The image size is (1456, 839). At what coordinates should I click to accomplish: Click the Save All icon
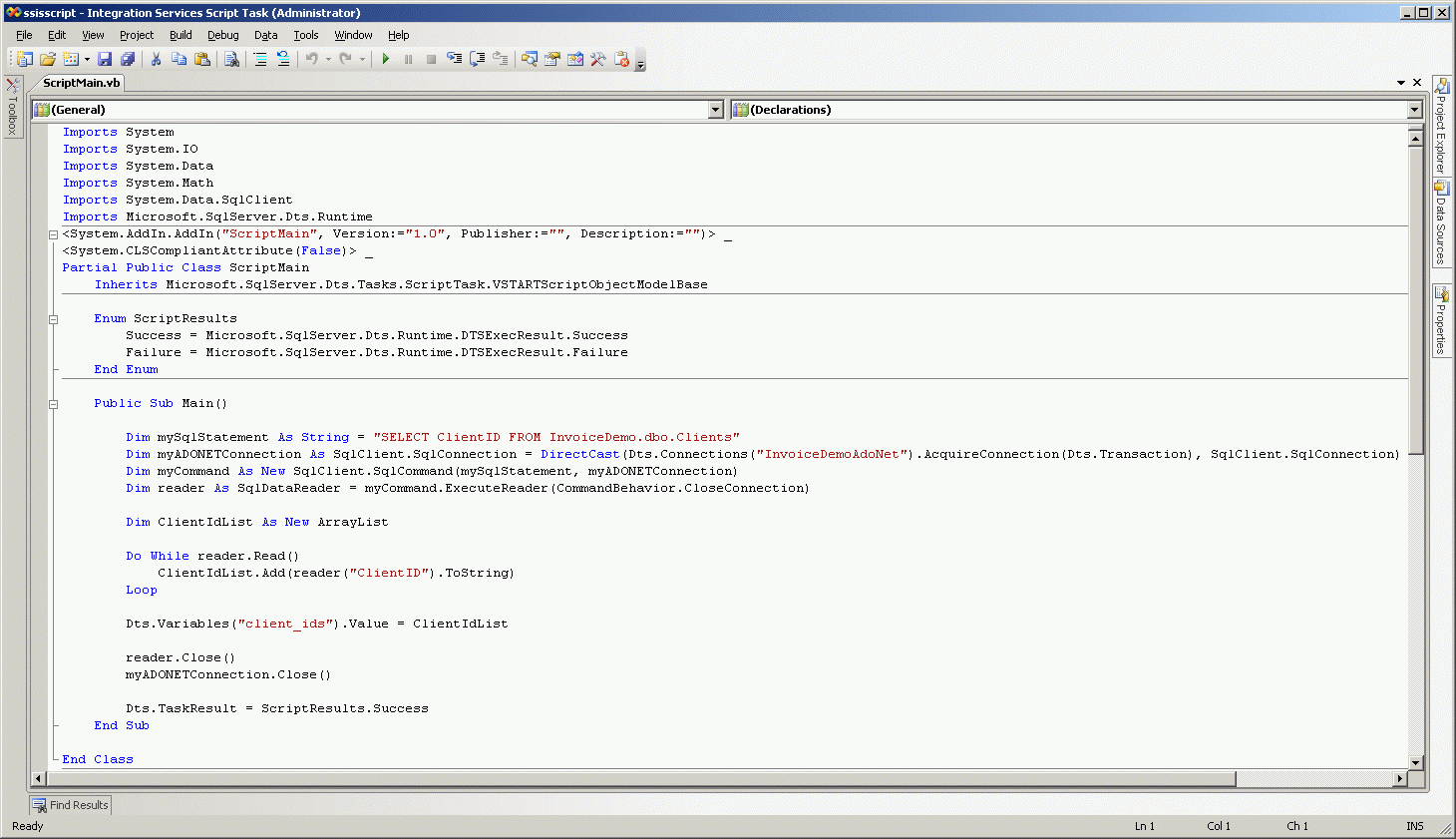pyautogui.click(x=128, y=60)
